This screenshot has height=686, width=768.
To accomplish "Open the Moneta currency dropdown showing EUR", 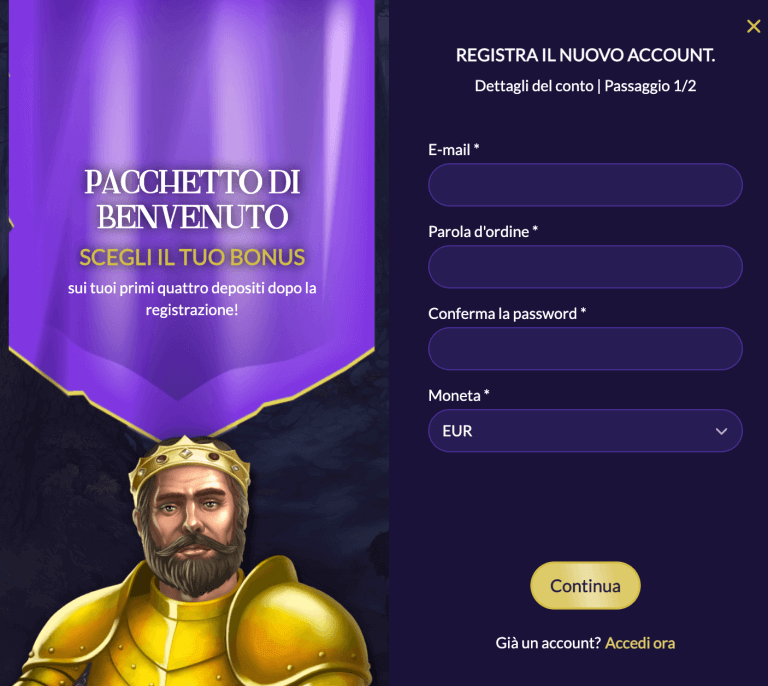I will tap(585, 430).
